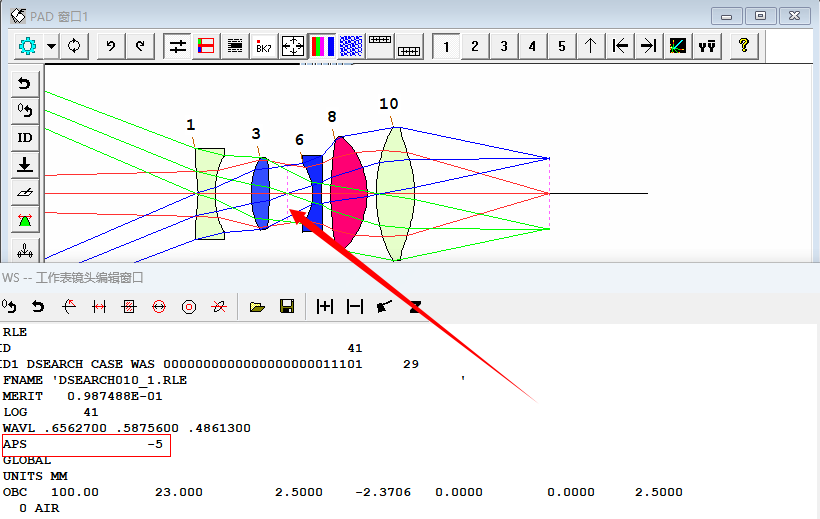
Task: Select configuration button 2
Action: coord(475,46)
